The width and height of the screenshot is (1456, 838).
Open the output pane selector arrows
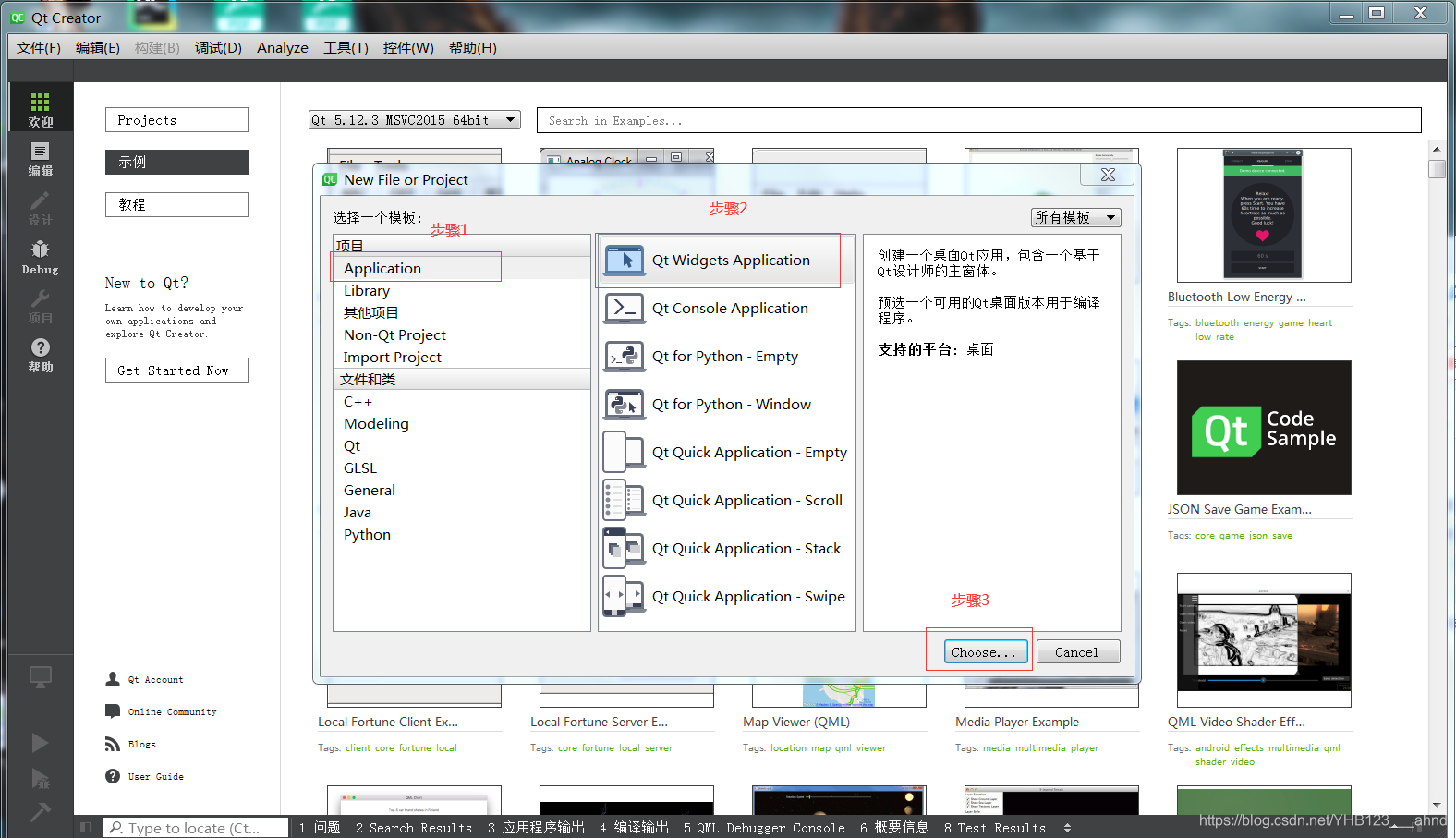[x=1067, y=828]
